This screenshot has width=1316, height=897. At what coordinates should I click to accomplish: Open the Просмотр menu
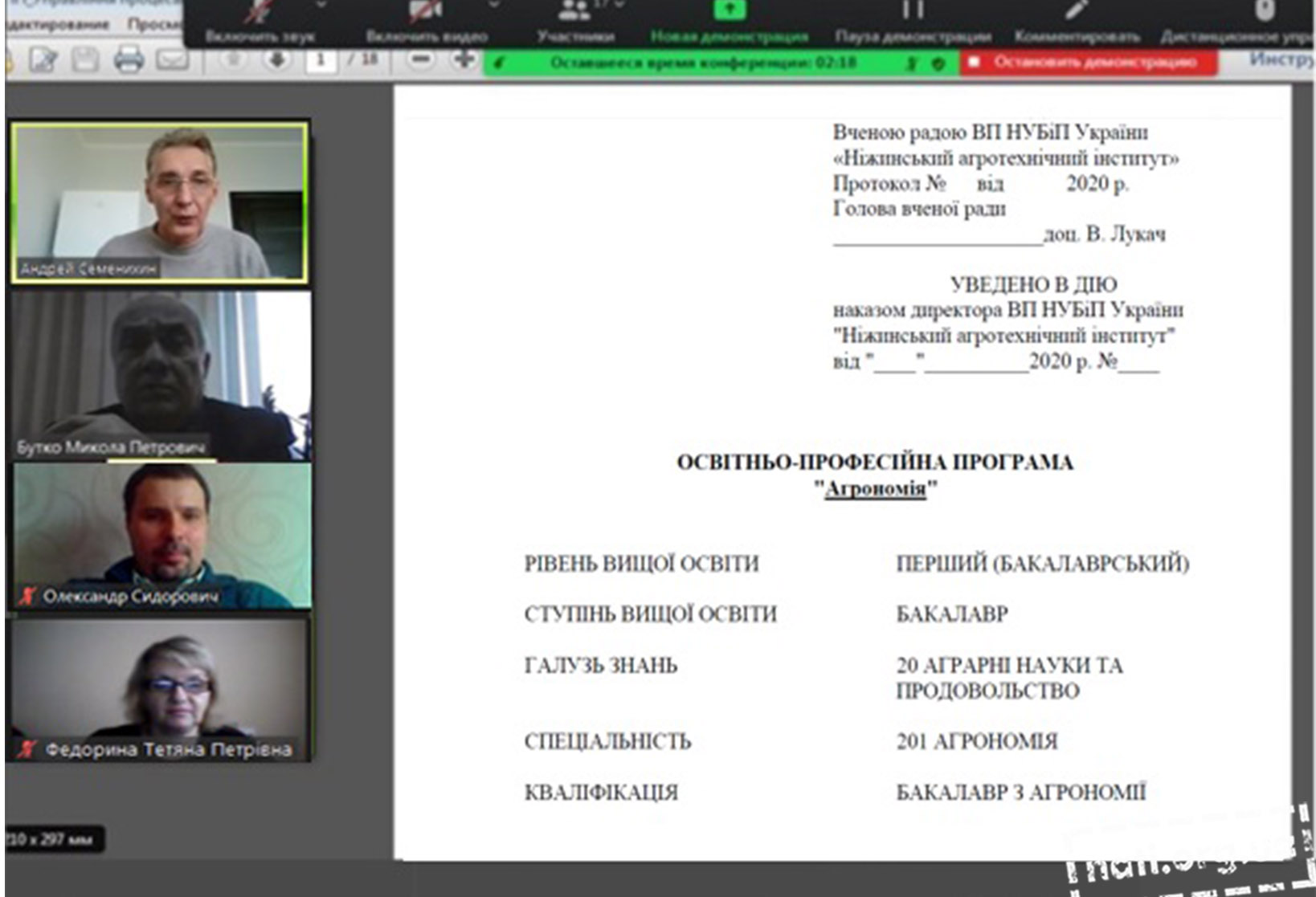155,24
